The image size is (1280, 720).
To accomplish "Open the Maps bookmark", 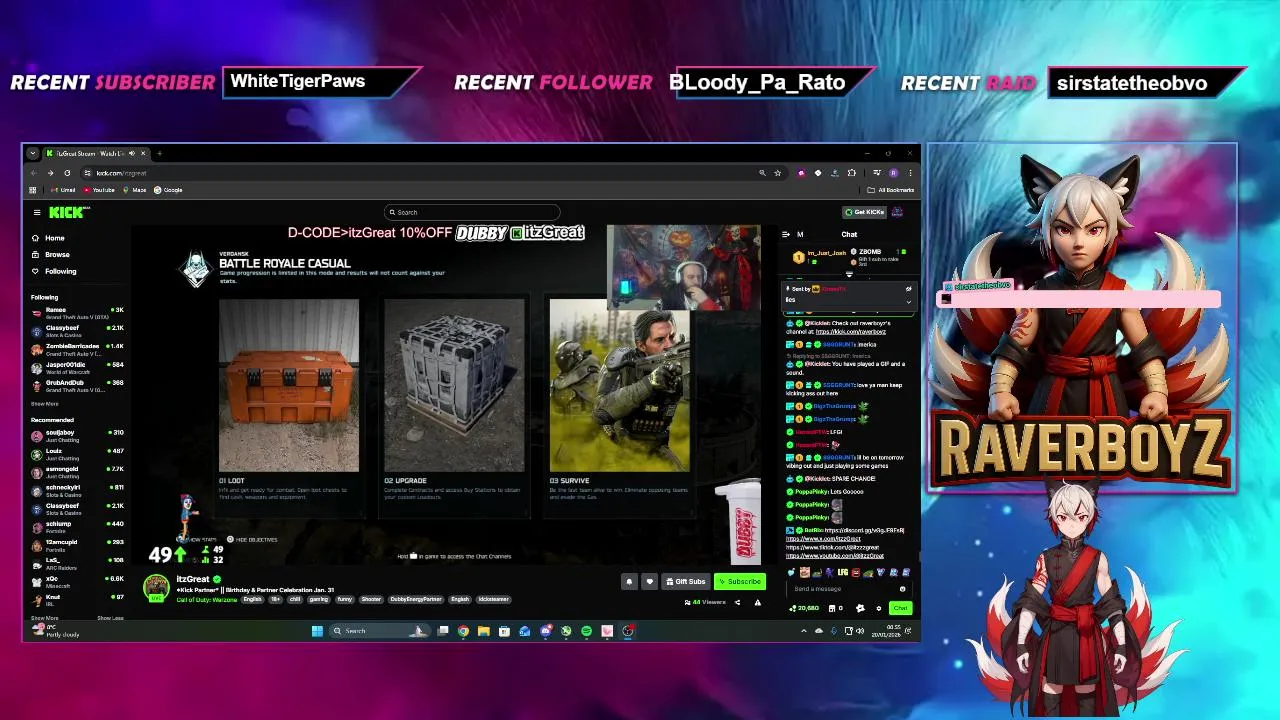I will [135, 190].
